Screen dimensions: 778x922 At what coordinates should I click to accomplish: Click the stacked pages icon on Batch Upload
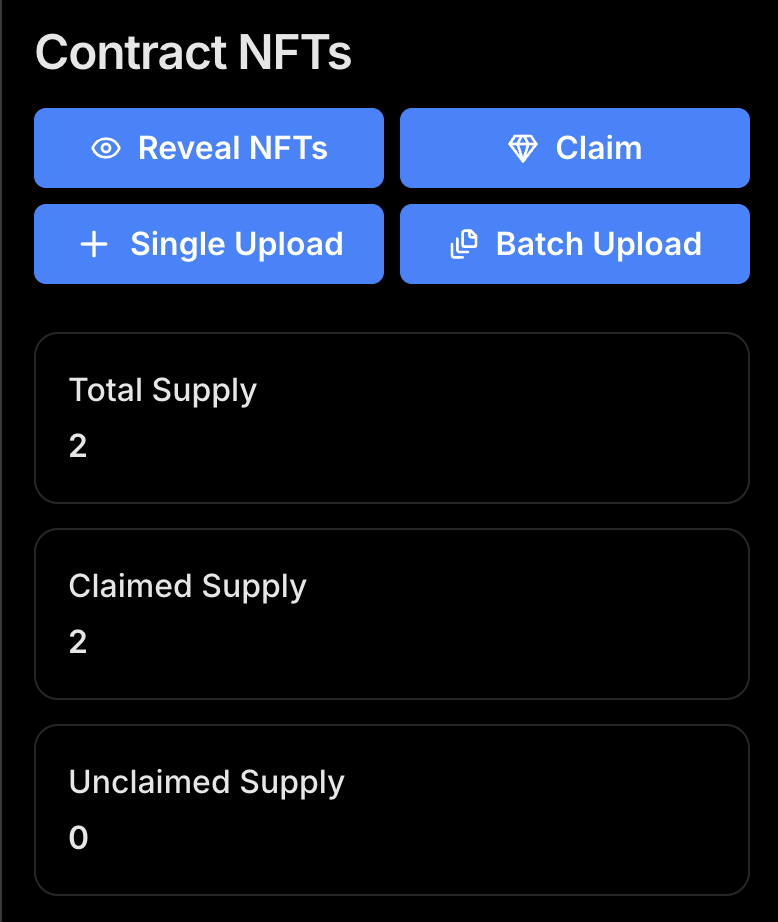(464, 245)
